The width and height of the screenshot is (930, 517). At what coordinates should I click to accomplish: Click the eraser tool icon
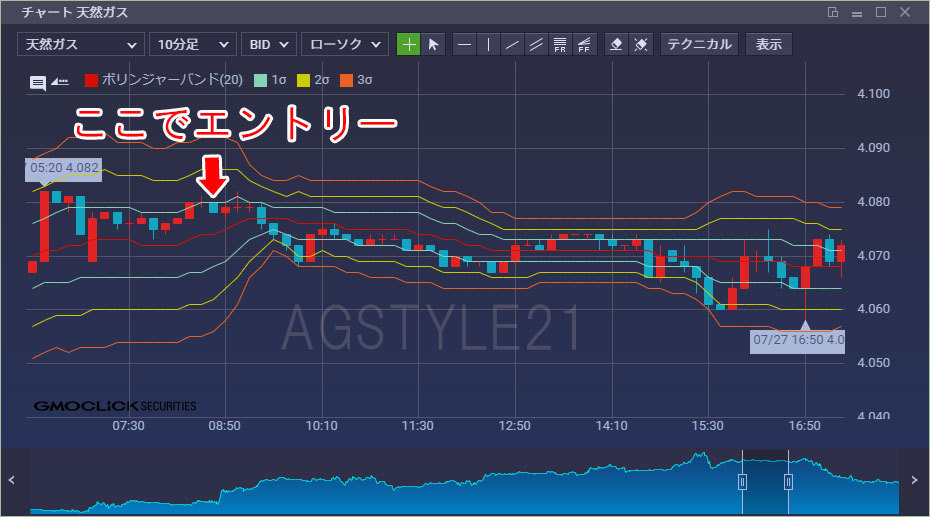[617, 45]
